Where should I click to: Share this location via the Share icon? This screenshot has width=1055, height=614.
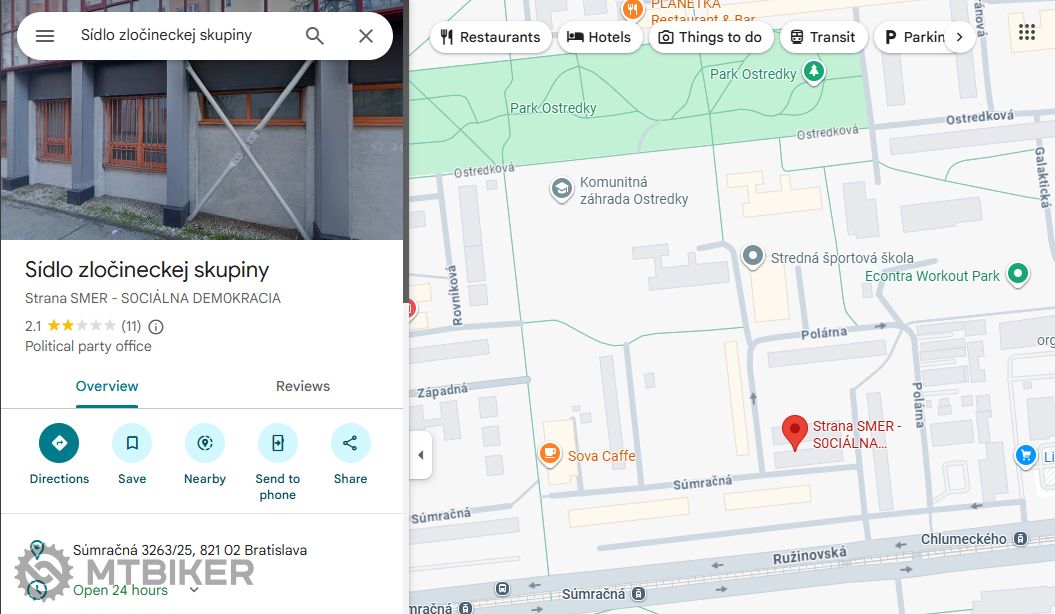pos(351,443)
